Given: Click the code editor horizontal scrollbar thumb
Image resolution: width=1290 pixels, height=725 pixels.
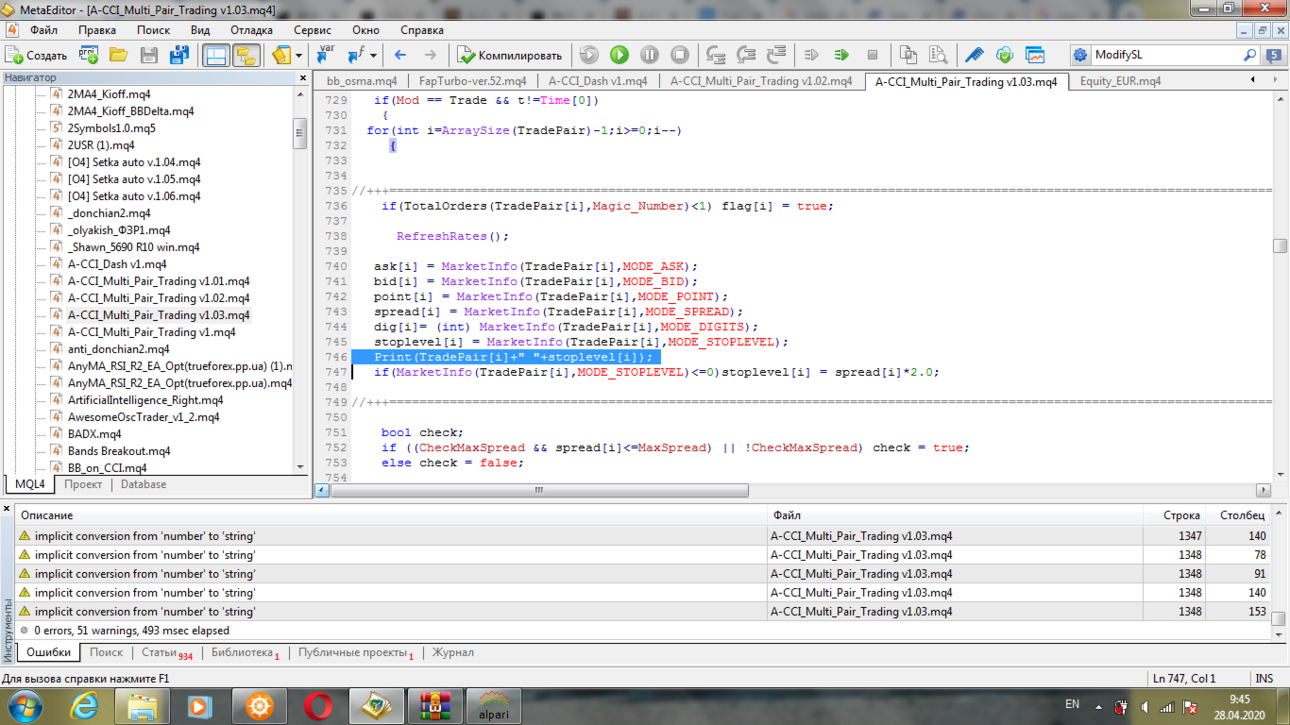Looking at the screenshot, I should tap(539, 490).
